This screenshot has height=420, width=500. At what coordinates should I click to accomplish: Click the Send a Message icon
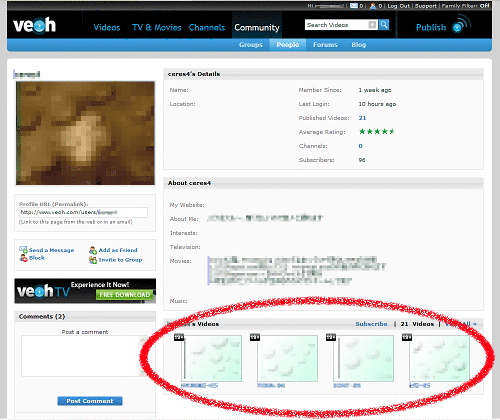pos(23,250)
